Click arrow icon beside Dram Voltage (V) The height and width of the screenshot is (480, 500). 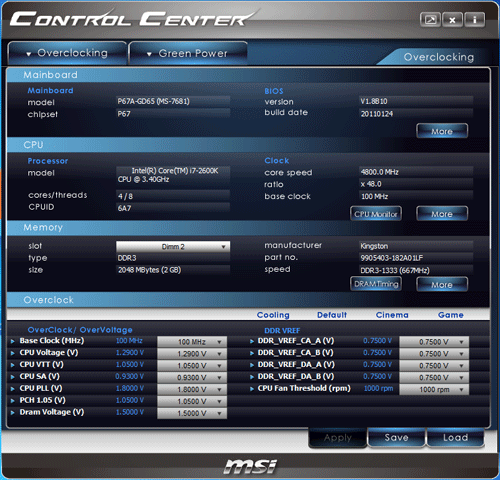click(13, 413)
